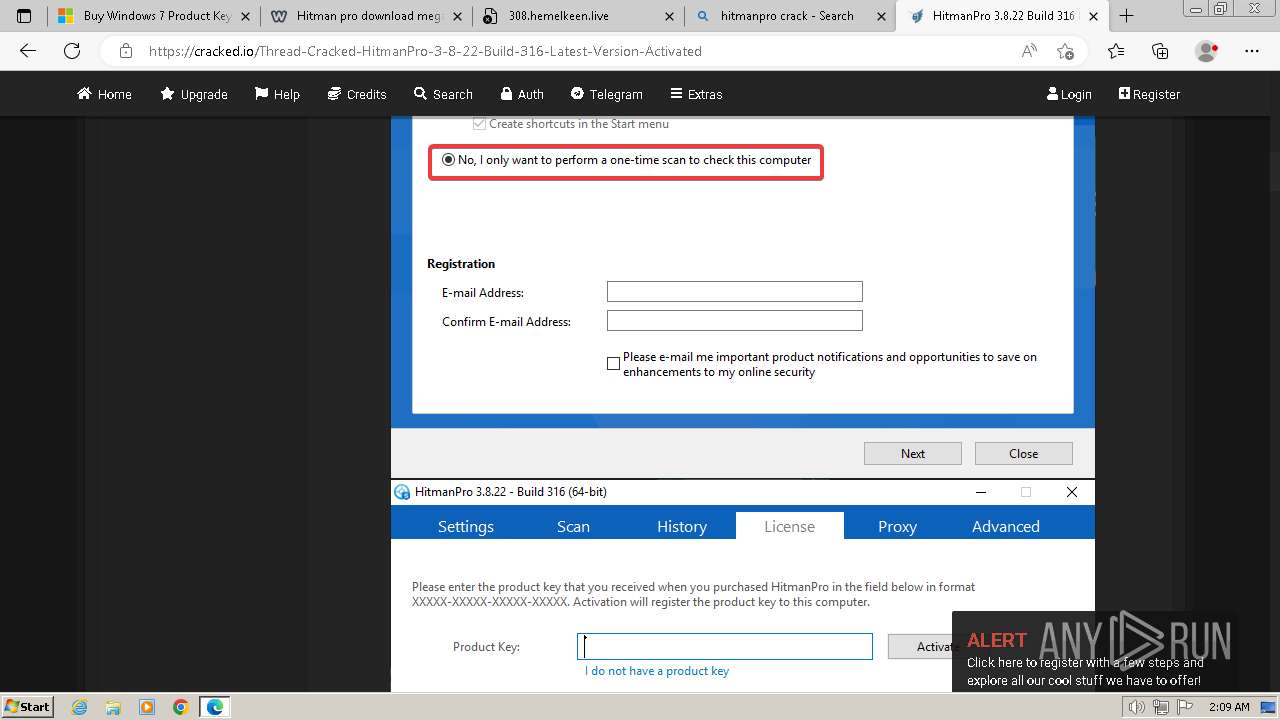Open the Edge tab actions menu icon
The width and height of the screenshot is (1280, 720).
pyautogui.click(x=24, y=16)
